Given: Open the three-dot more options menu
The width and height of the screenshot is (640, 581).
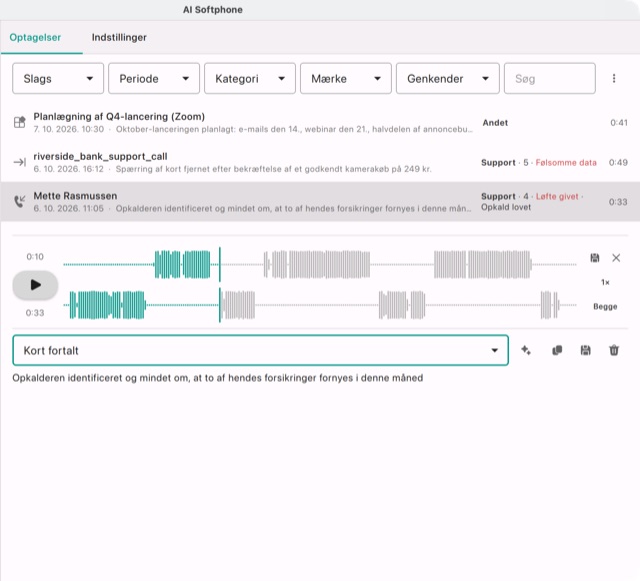Looking at the screenshot, I should (x=614, y=78).
